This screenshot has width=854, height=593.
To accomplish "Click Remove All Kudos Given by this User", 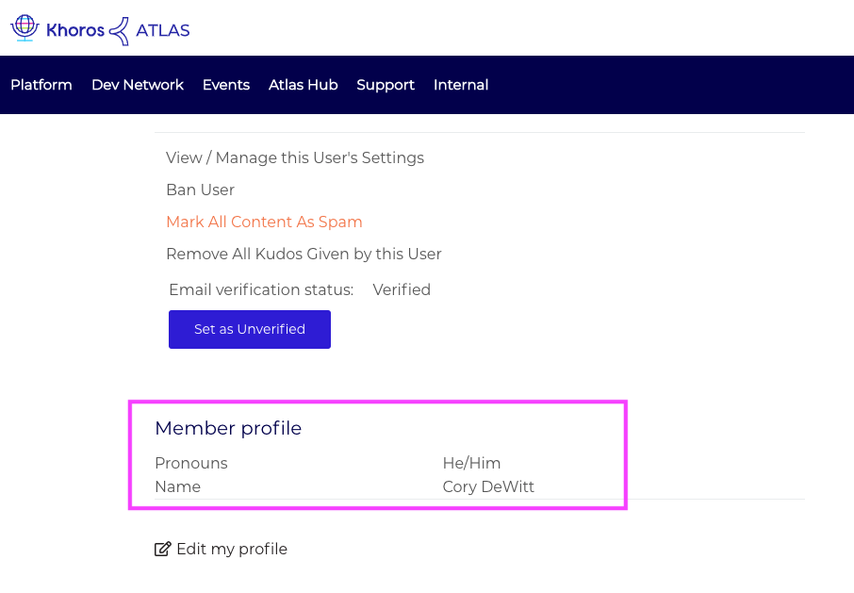I will pyautogui.click(x=303, y=254).
